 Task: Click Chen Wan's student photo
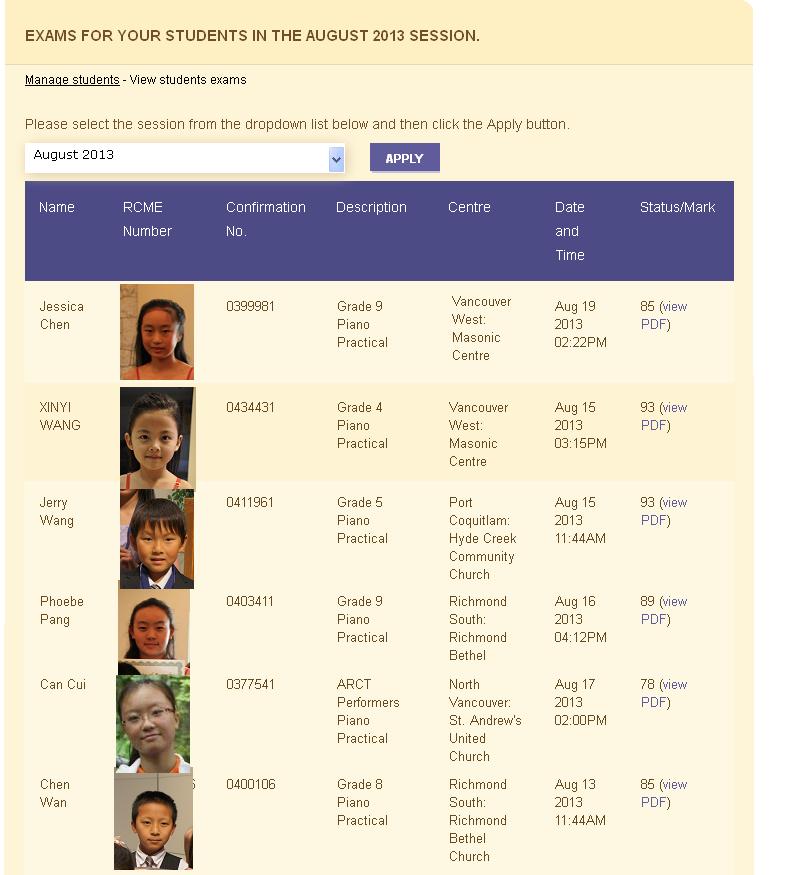(153, 820)
